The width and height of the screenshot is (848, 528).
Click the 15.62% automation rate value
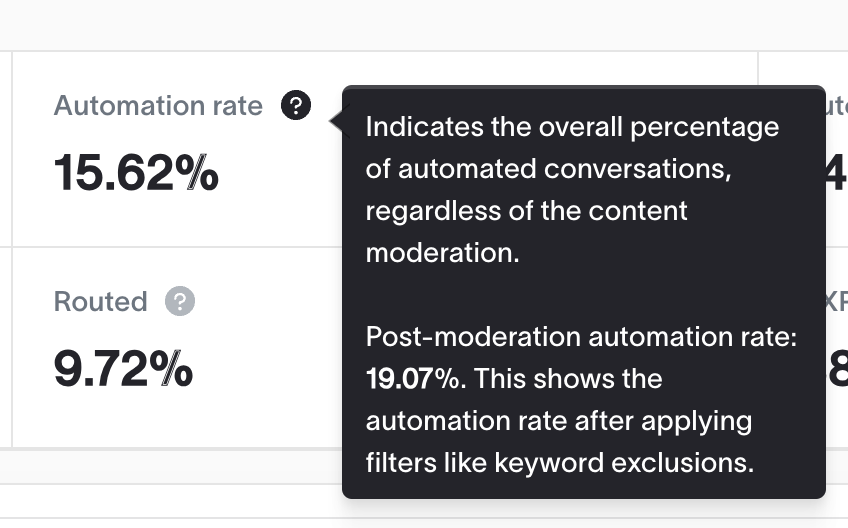136,173
